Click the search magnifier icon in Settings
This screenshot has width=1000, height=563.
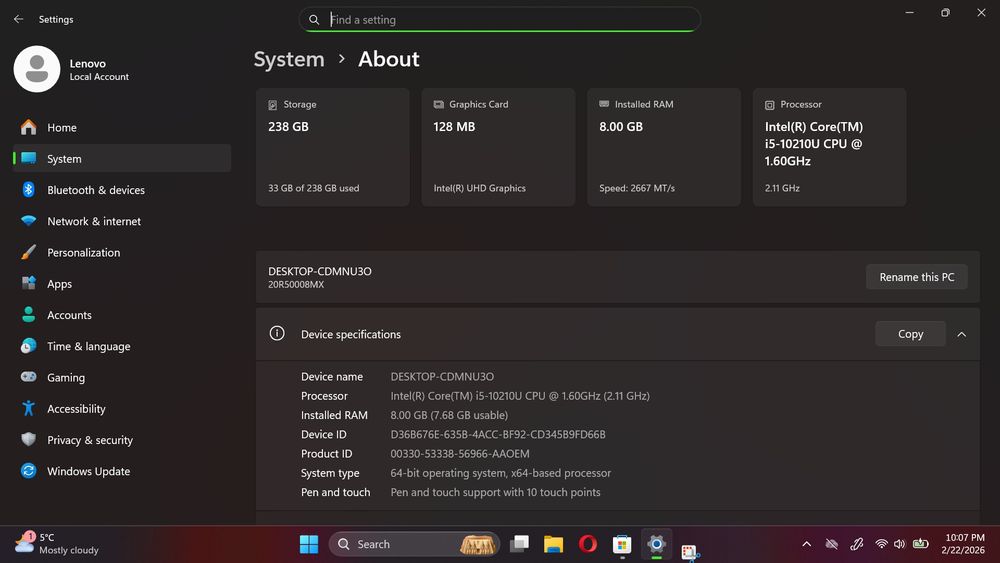tap(314, 20)
